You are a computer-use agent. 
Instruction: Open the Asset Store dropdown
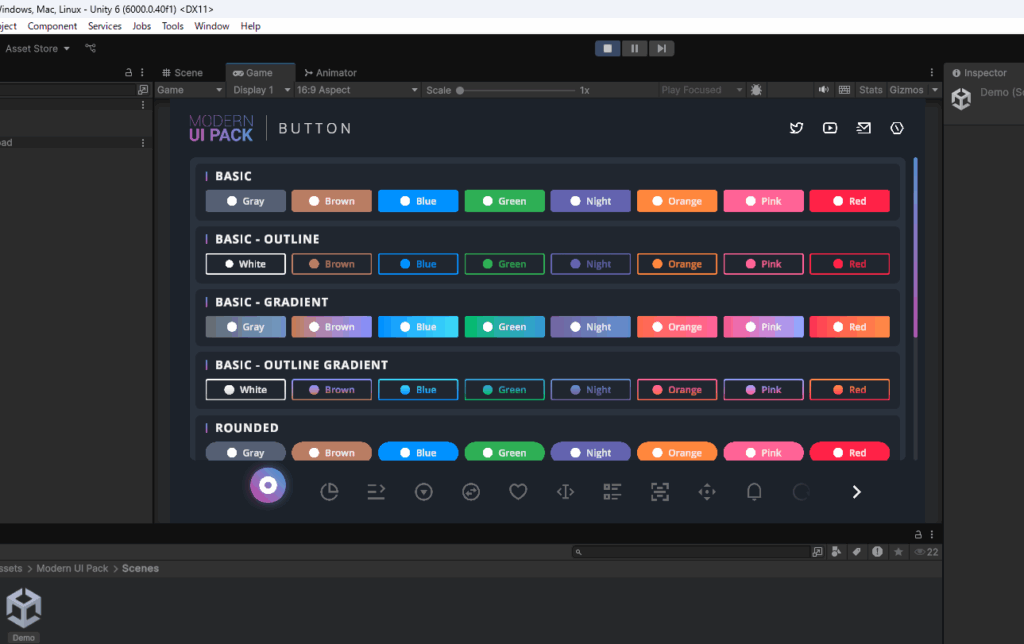(37, 48)
